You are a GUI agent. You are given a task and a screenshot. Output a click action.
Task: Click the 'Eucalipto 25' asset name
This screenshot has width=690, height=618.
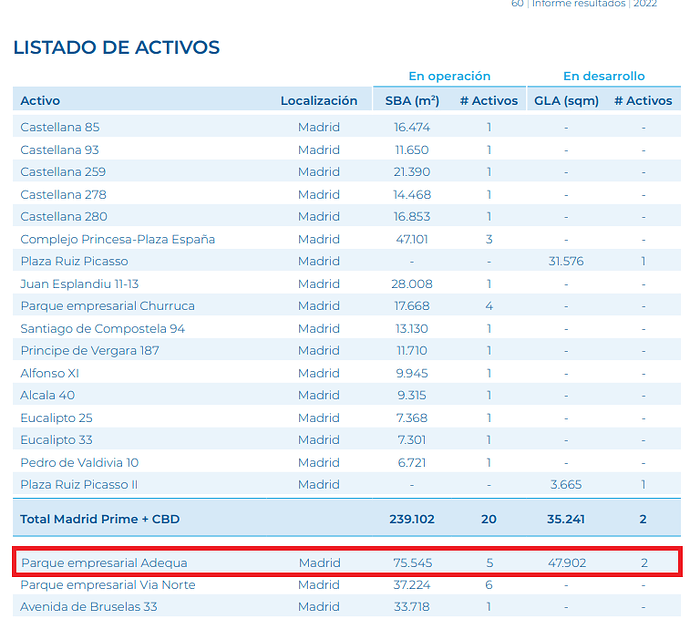point(56,418)
